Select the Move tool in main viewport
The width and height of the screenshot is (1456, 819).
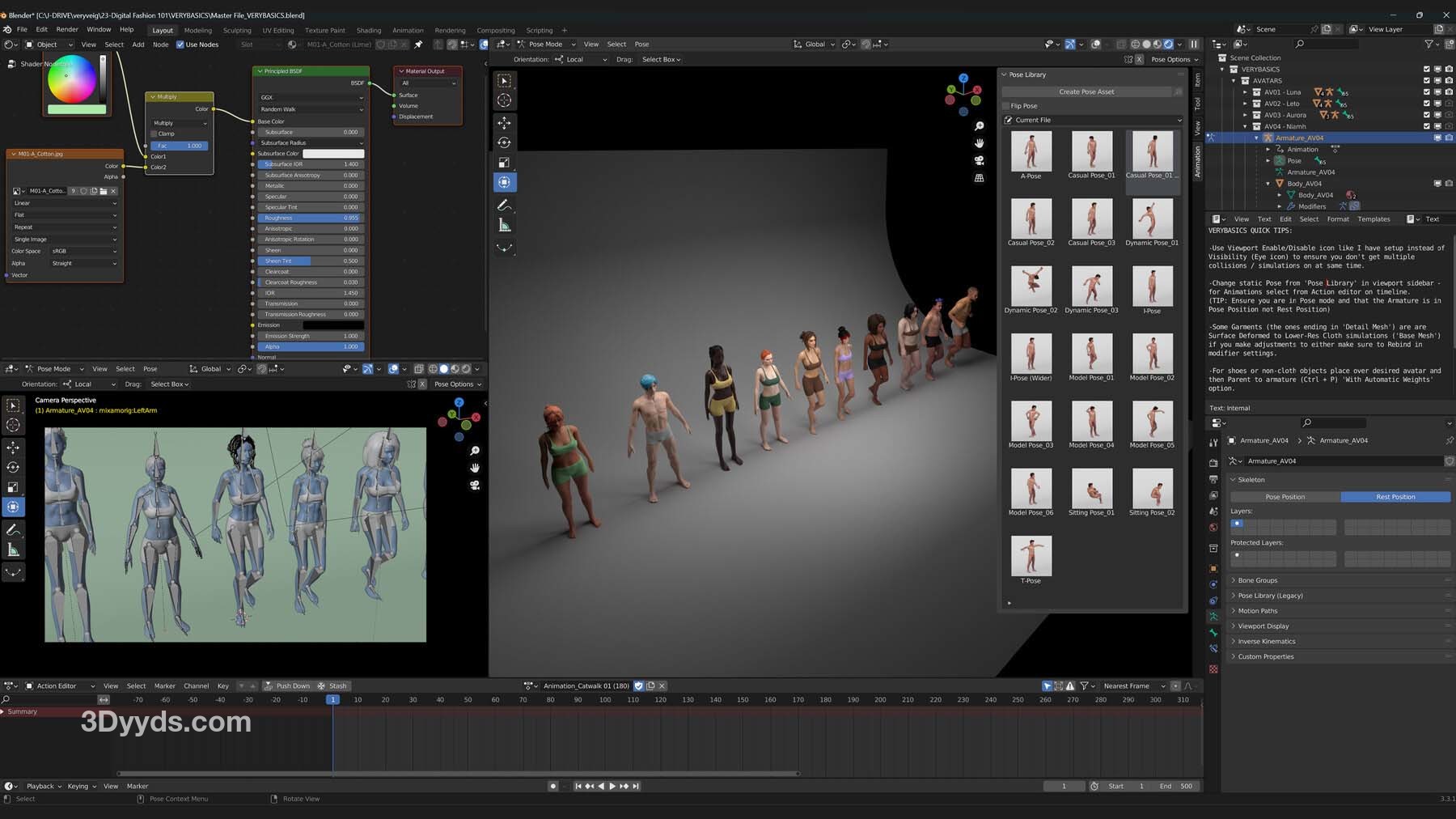pos(504,123)
